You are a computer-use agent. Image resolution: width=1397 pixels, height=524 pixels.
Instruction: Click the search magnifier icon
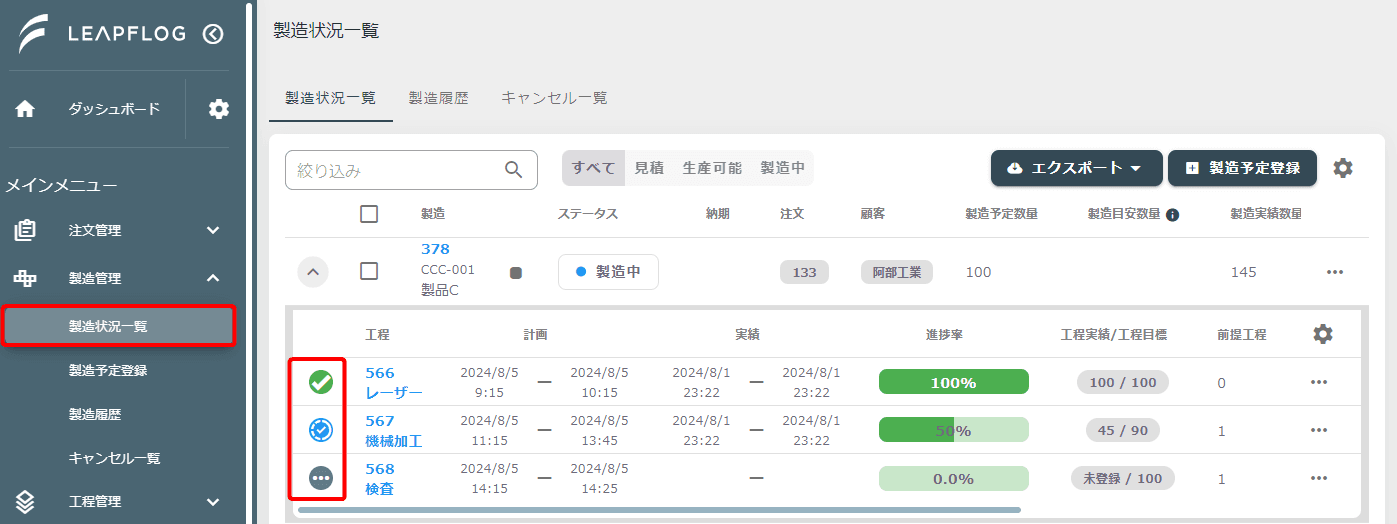click(x=514, y=170)
